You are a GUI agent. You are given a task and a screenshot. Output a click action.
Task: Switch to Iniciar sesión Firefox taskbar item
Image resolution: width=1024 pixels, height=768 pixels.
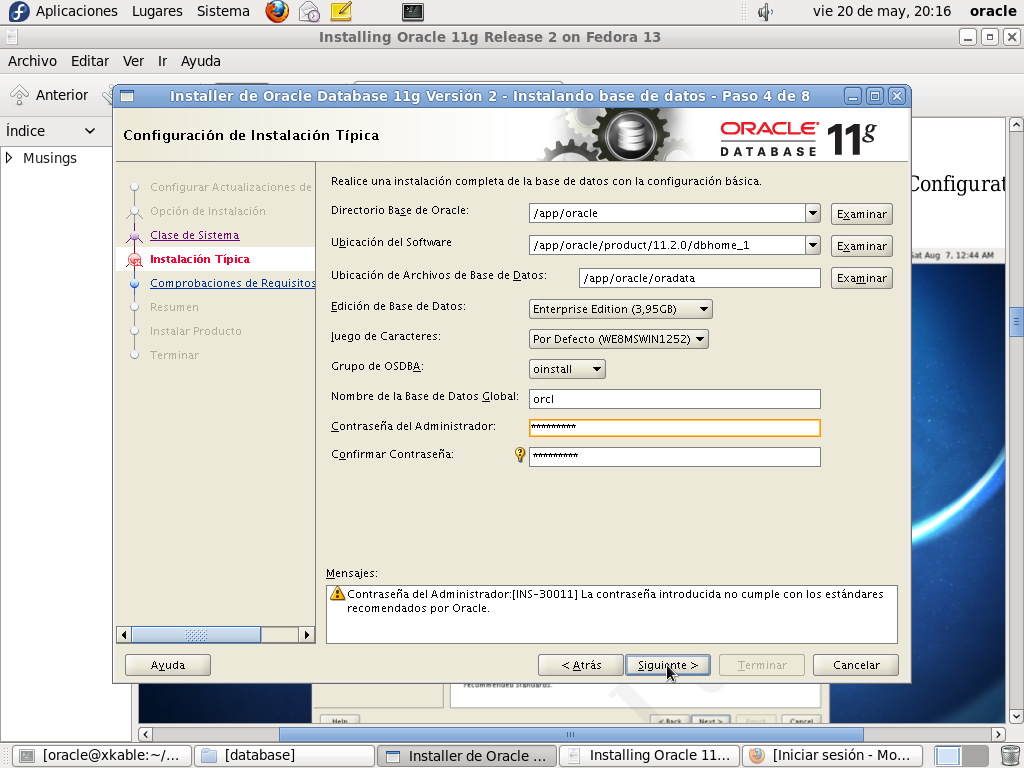(x=832, y=756)
